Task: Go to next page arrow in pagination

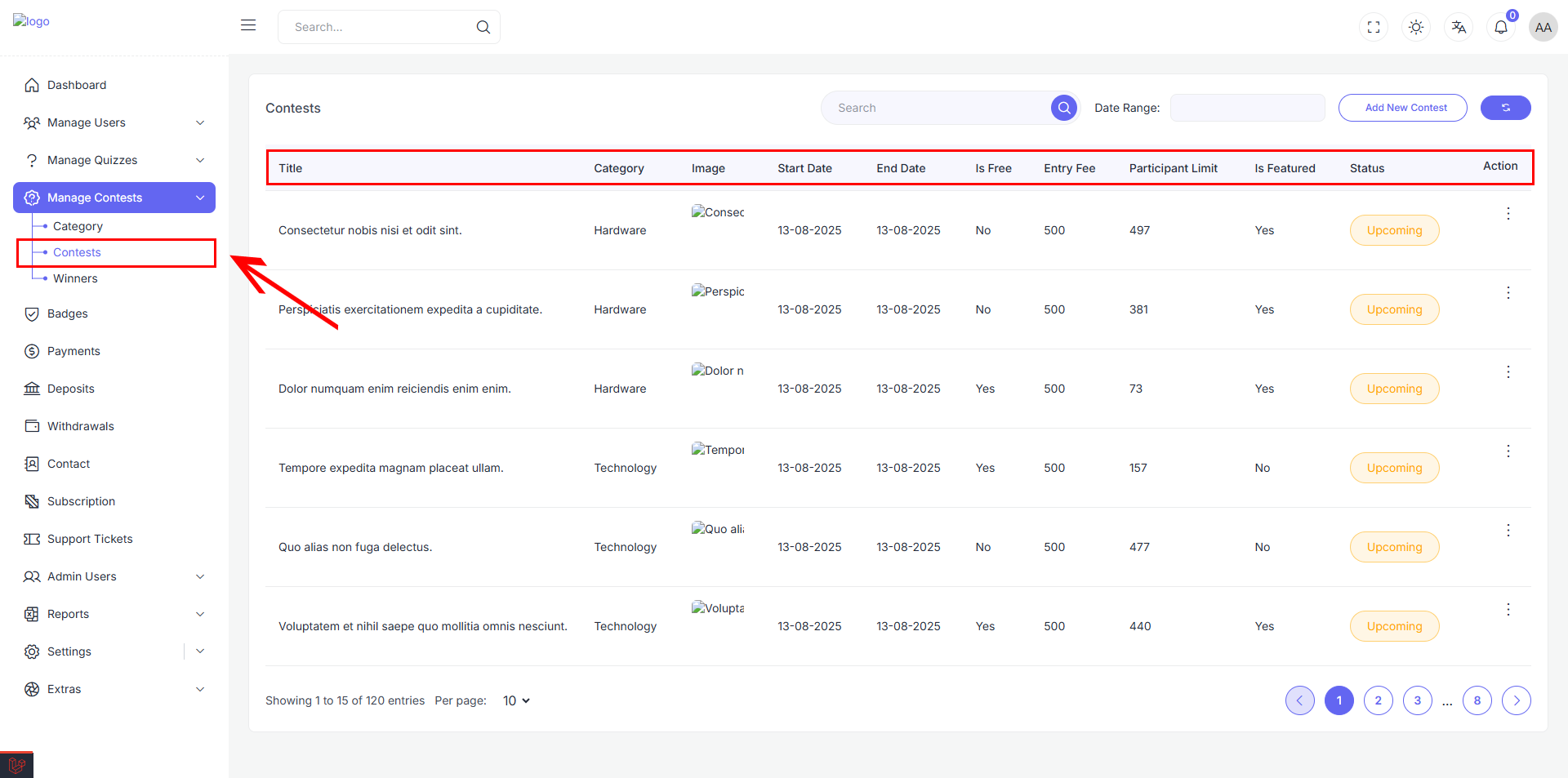Action: [1517, 700]
